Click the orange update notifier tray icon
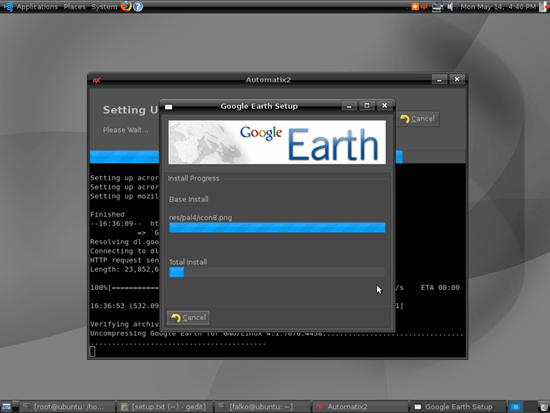 [415, 6]
